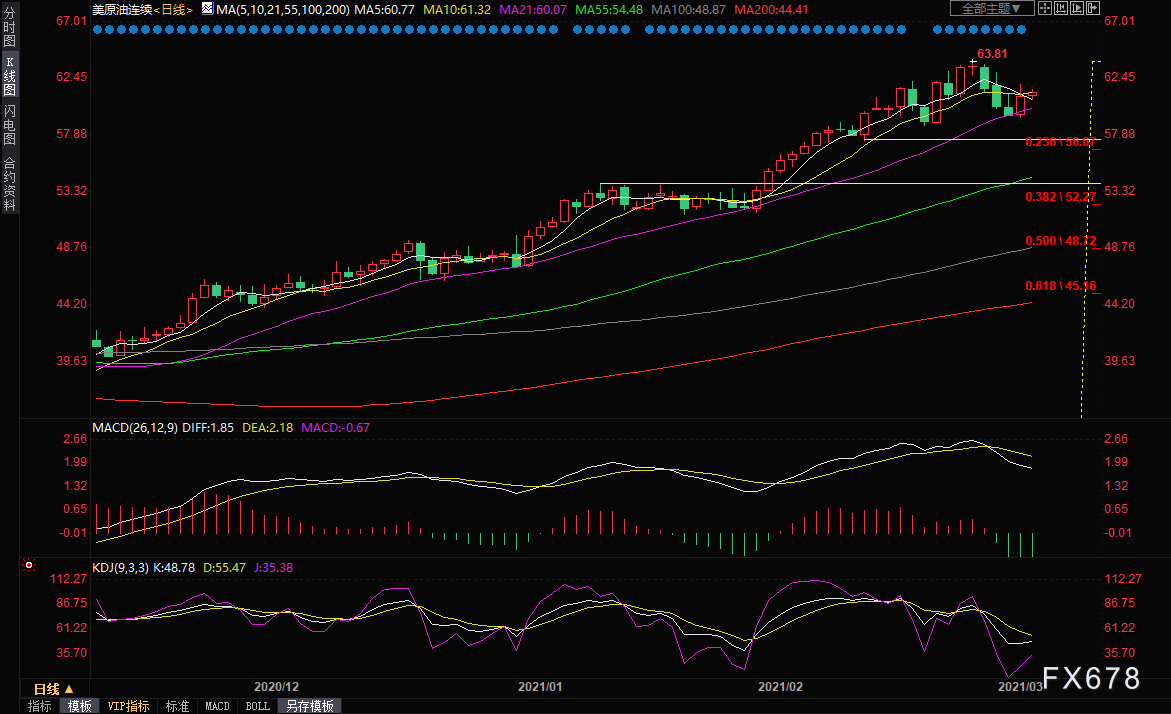Click the 63.81 high price label
1171x714 pixels.
[992, 54]
